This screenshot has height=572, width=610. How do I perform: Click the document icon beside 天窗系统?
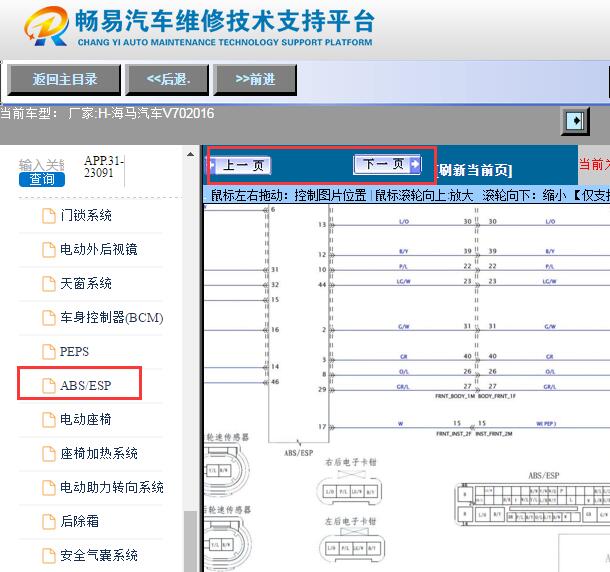pos(49,284)
